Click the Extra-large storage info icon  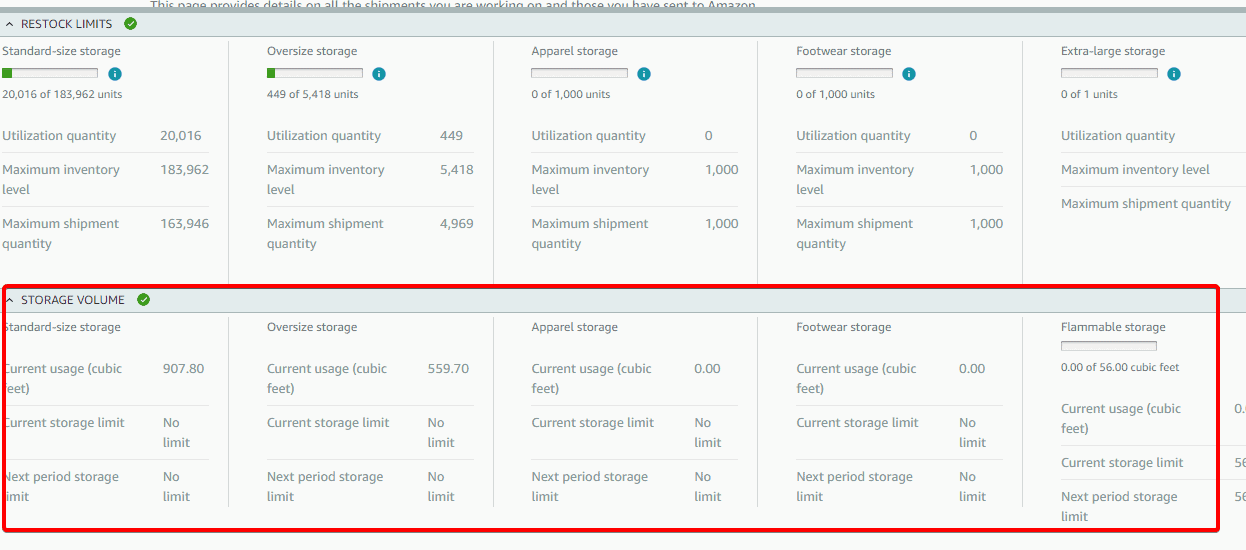tap(1174, 74)
